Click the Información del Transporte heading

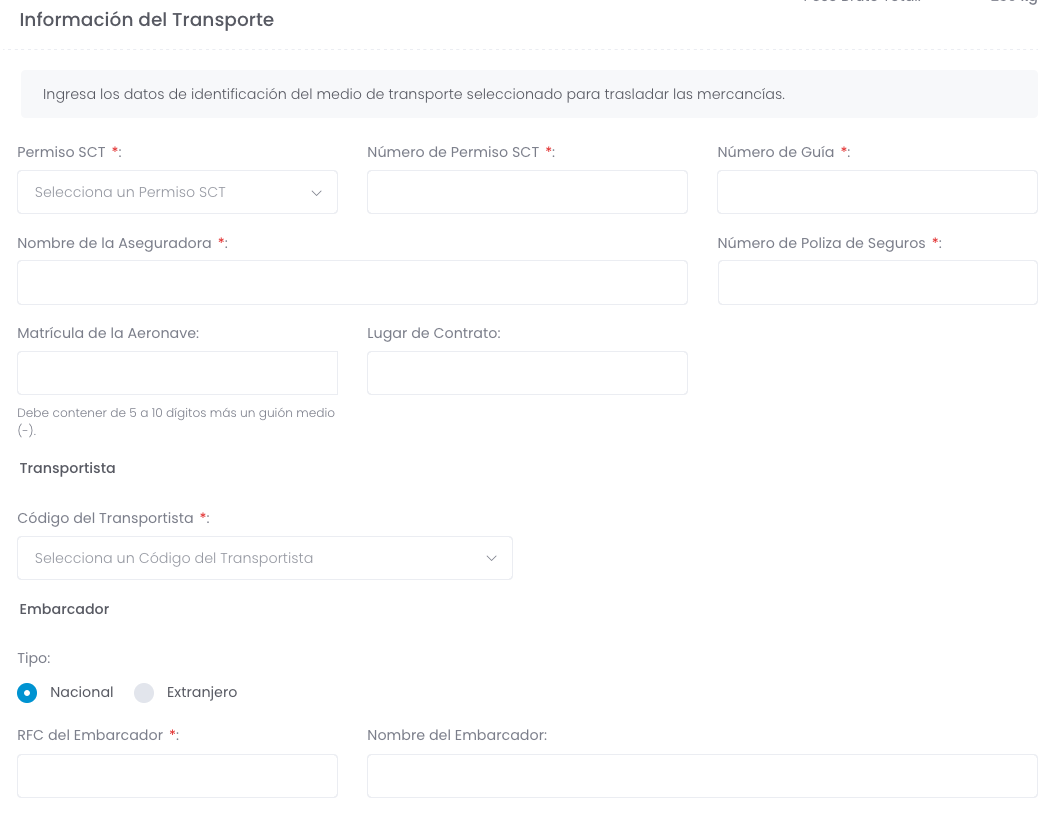(147, 20)
